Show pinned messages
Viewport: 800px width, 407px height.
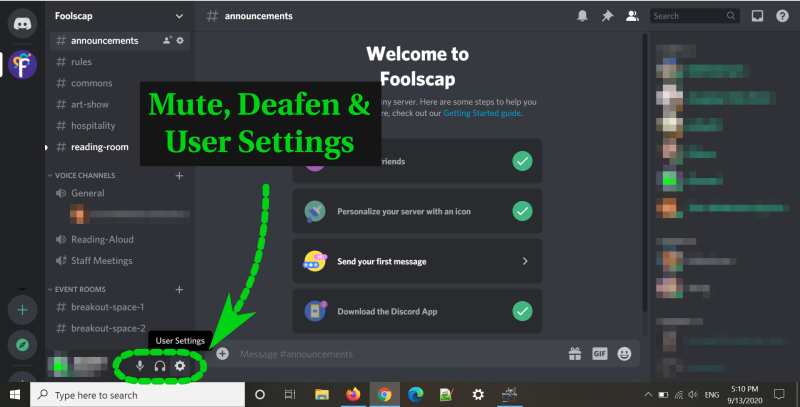pos(607,16)
